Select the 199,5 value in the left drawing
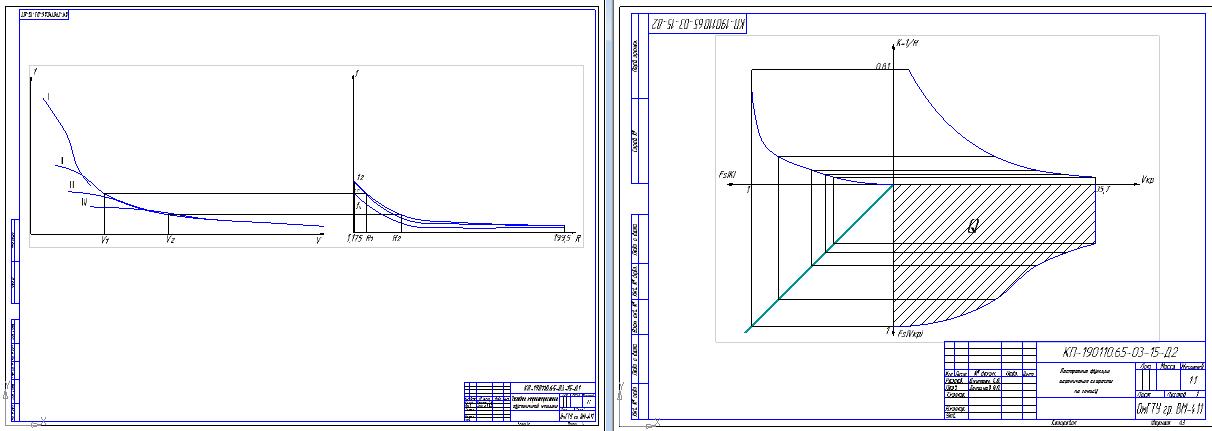Screen dimensions: 1212x431 tap(561, 239)
